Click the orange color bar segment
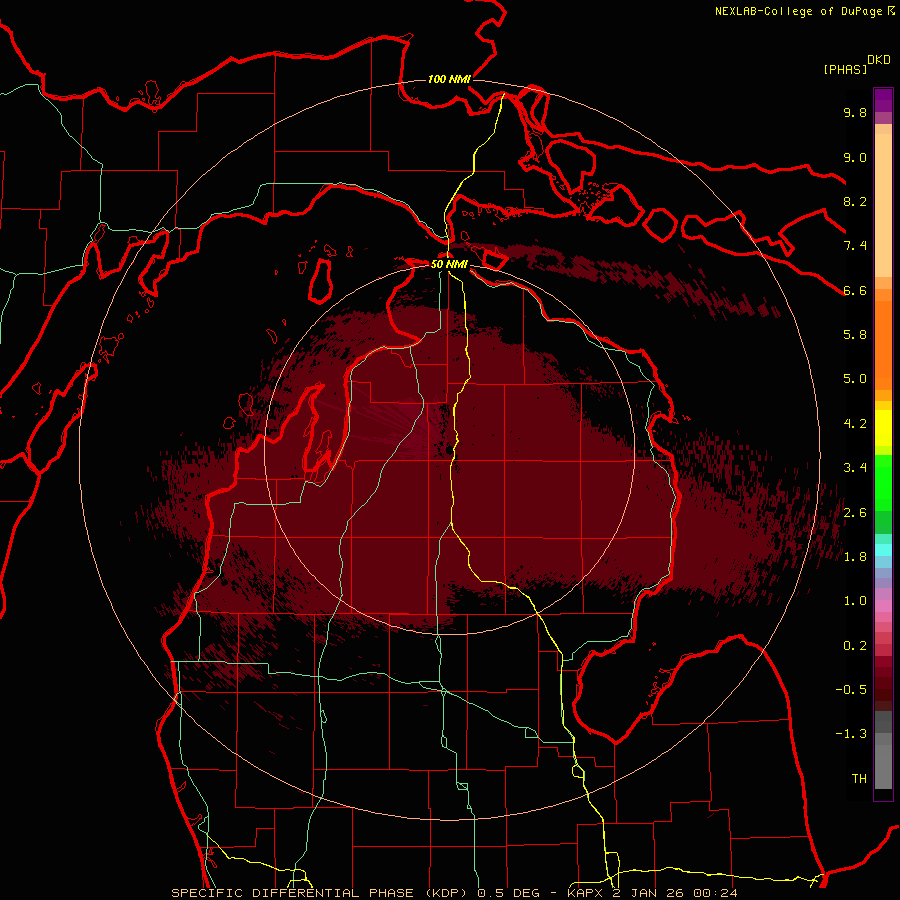Screen dimensions: 900x900 pyautogui.click(x=883, y=344)
